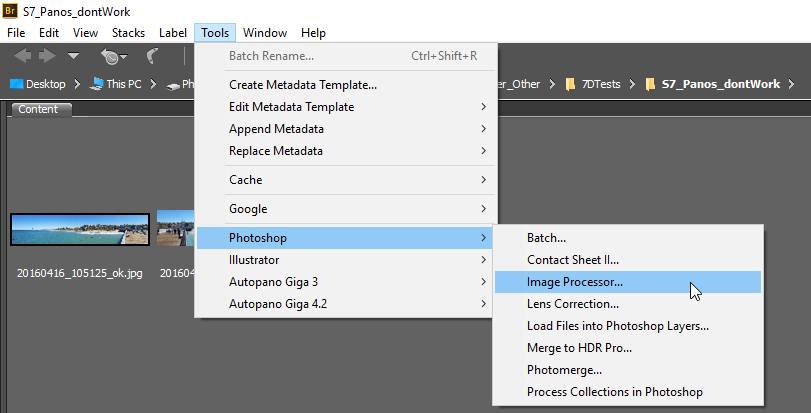Click the 7DTests folder breadcrumb
Screen dimensions: 811x413
600,84
